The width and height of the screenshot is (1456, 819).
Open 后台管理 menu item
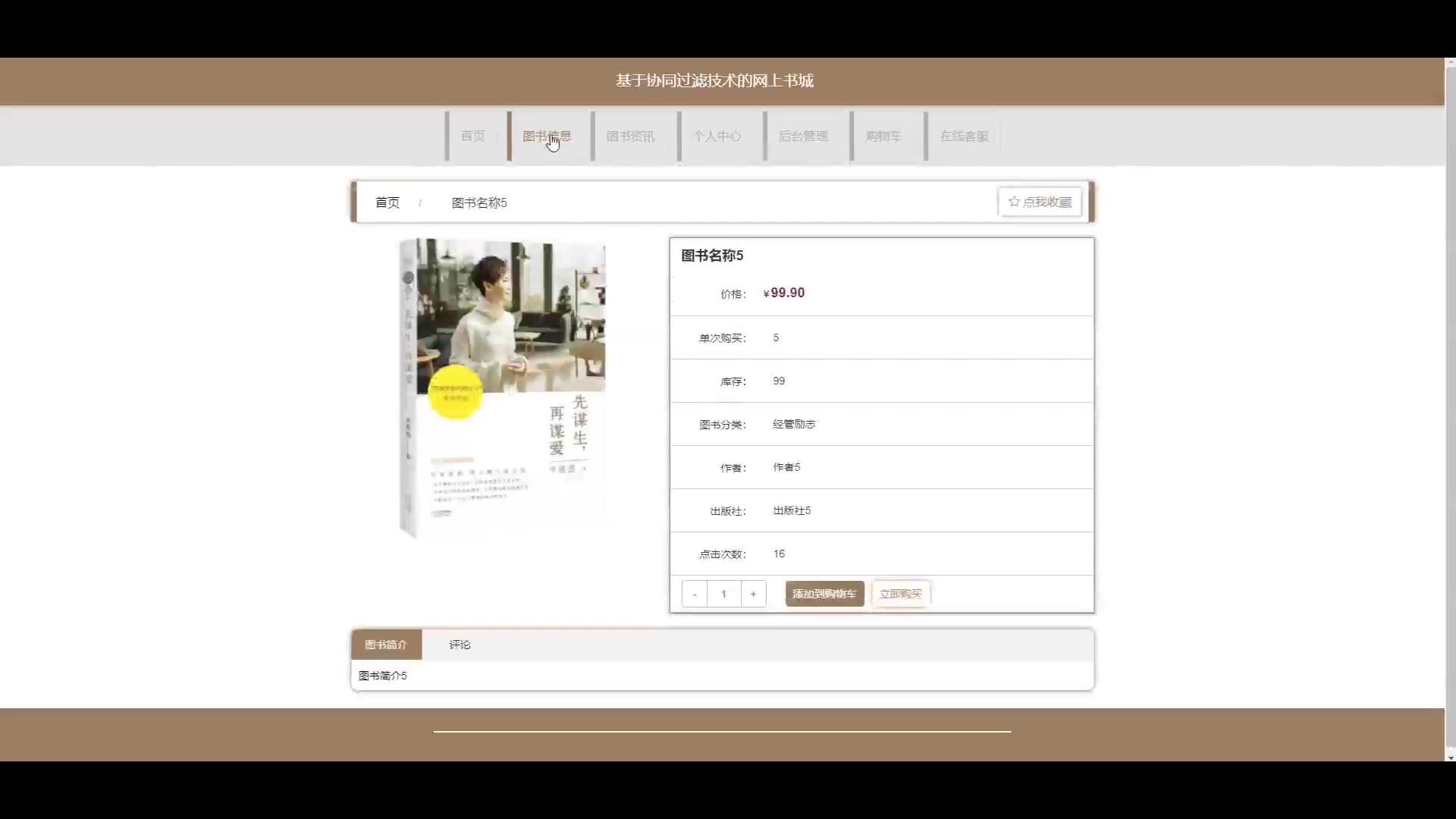803,136
